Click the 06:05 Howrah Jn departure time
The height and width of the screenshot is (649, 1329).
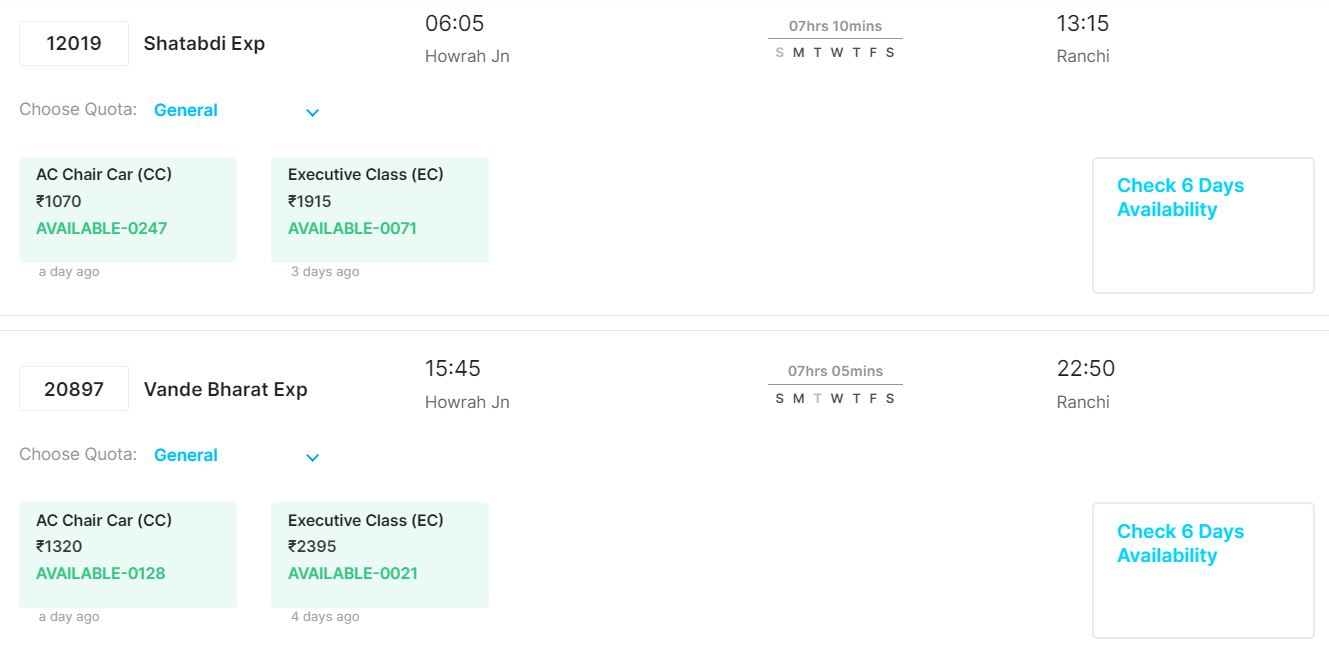[454, 24]
